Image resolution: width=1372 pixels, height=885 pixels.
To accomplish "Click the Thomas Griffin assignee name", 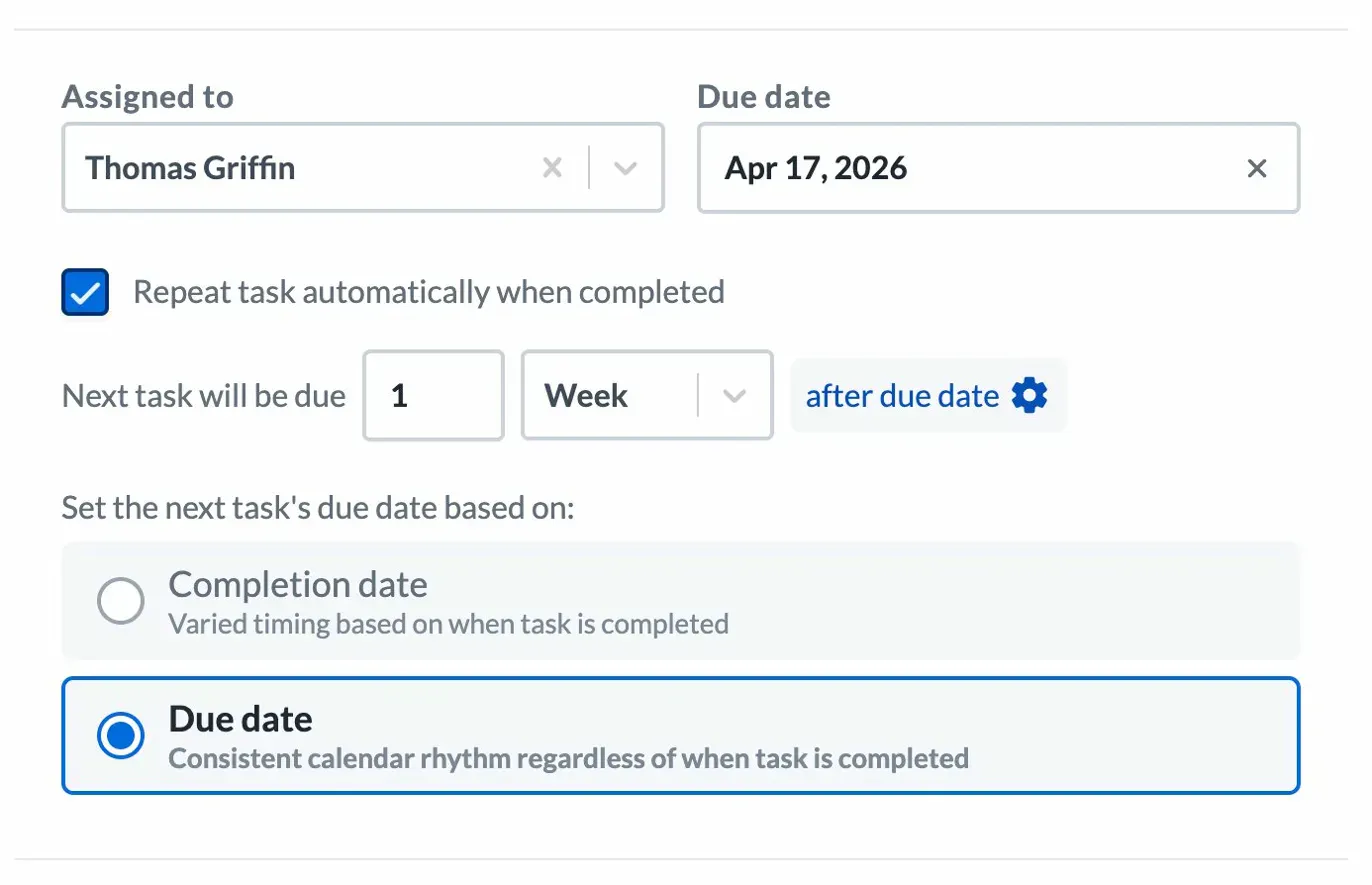I will (x=190, y=168).
